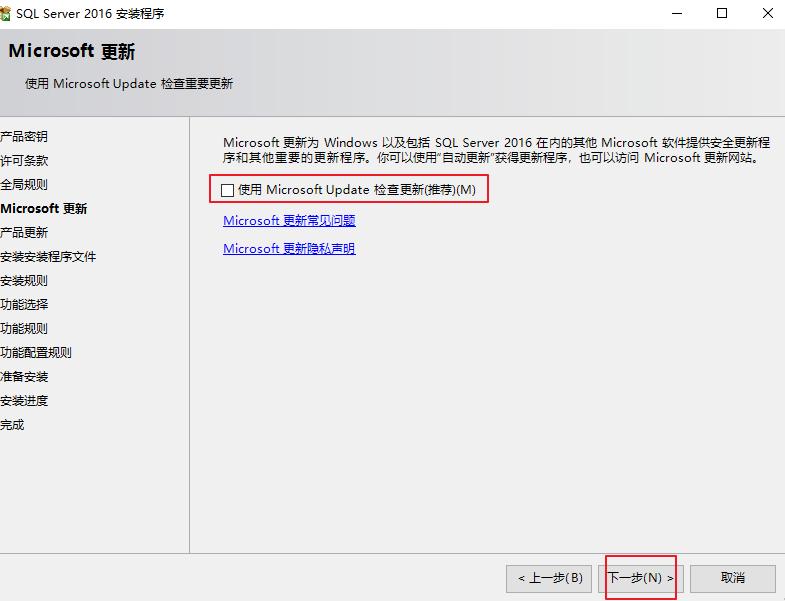Select 安装规则 step in sidebar
The width and height of the screenshot is (785, 601).
[24, 280]
